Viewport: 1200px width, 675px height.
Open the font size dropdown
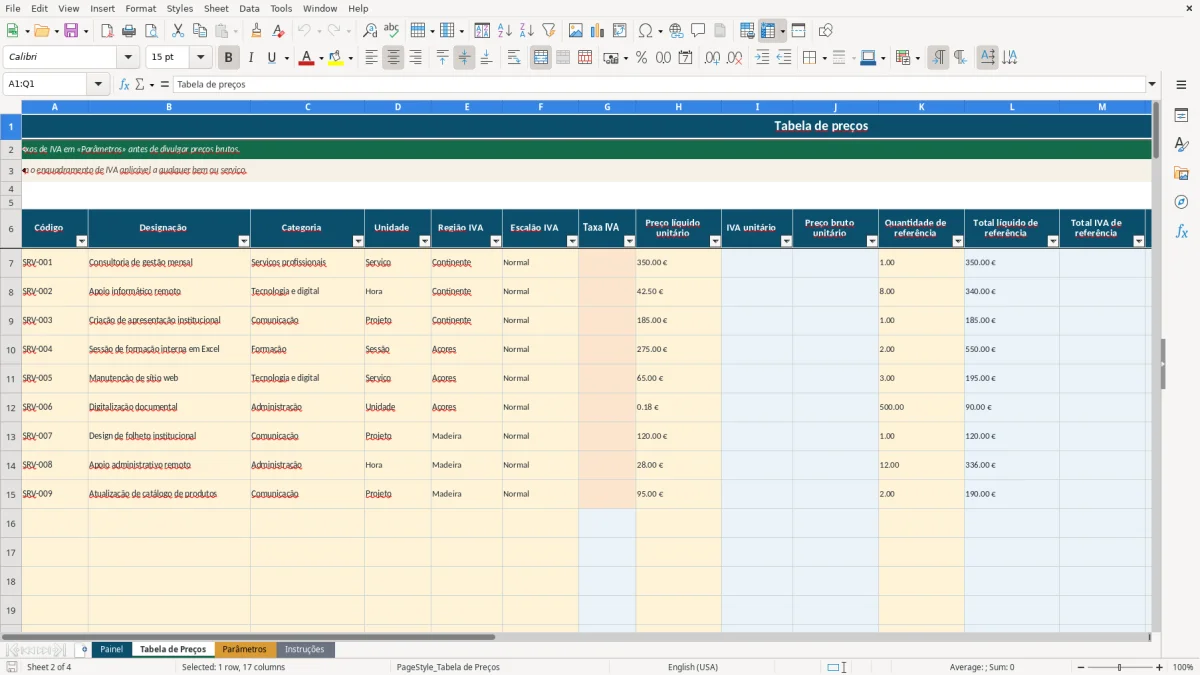pos(201,58)
